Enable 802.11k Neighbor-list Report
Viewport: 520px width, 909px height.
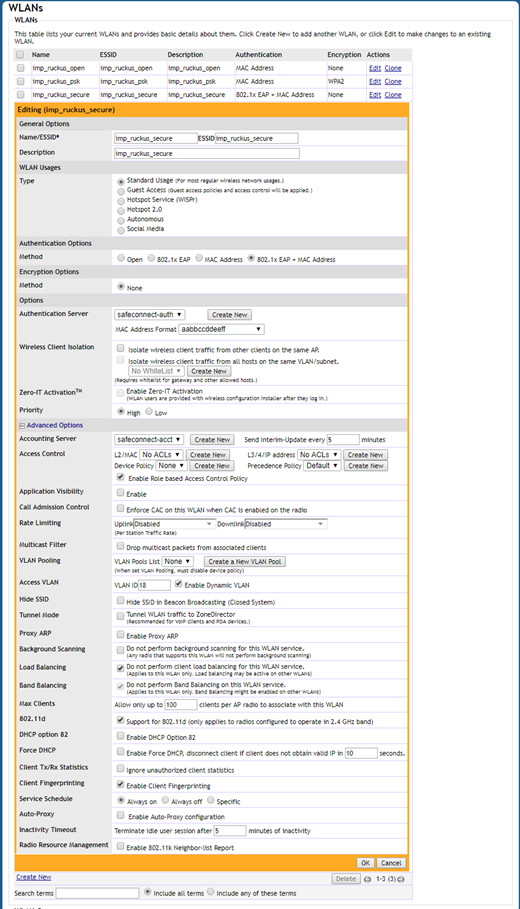click(121, 846)
